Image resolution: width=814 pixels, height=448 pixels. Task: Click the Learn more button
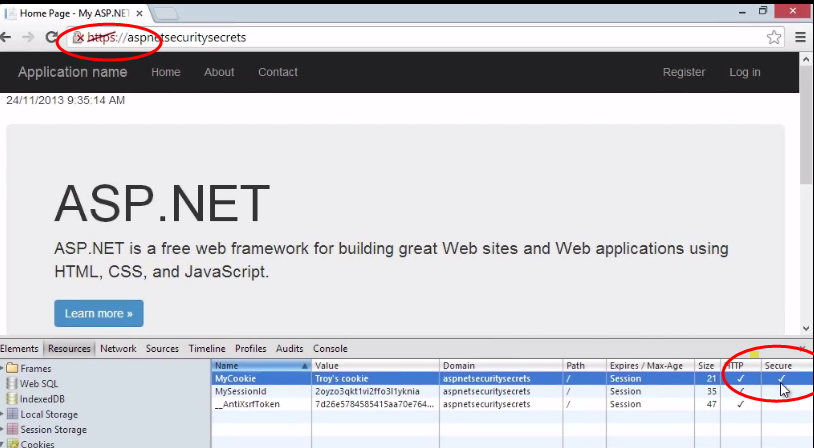pyautogui.click(x=99, y=314)
